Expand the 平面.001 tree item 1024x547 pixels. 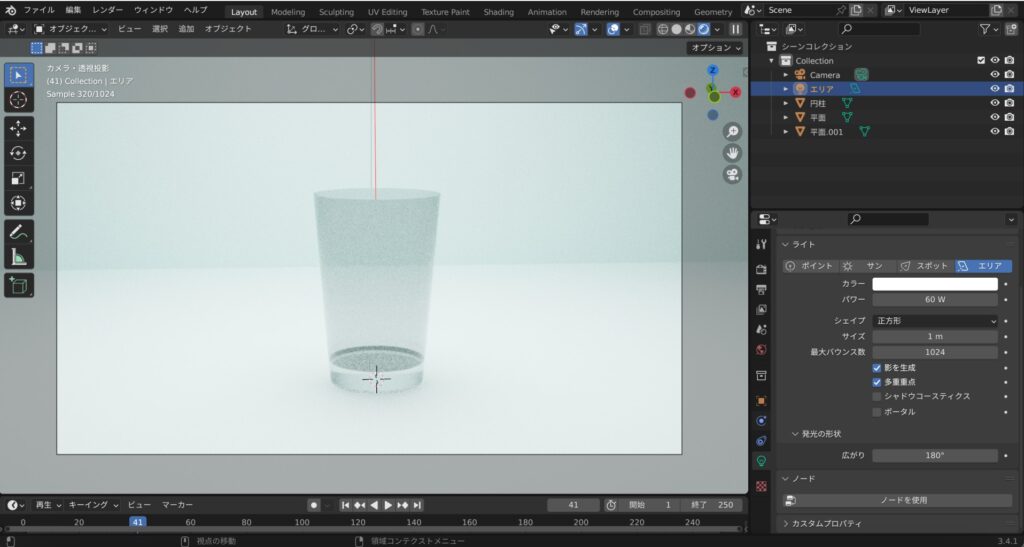point(786,132)
